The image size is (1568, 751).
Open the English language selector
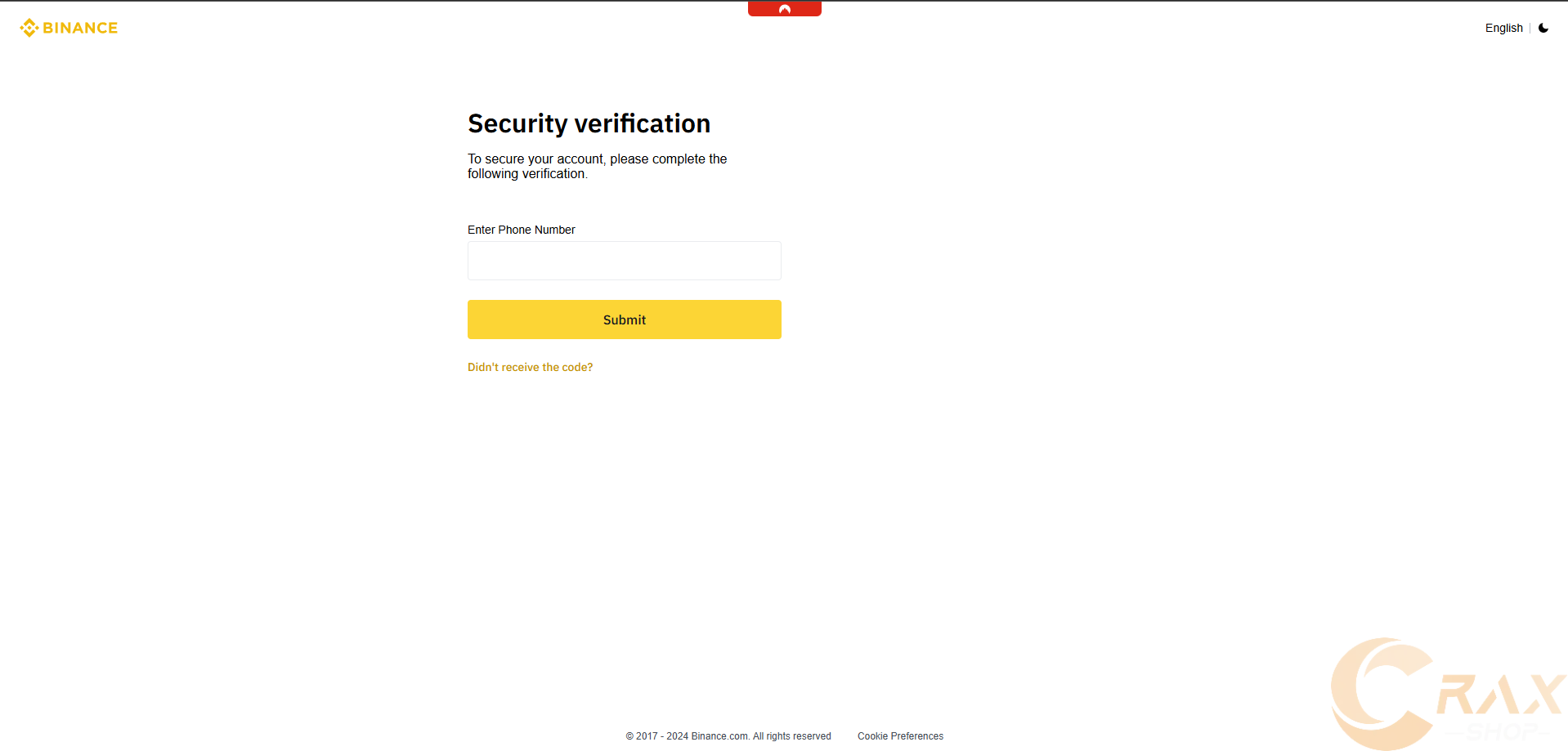[x=1503, y=28]
